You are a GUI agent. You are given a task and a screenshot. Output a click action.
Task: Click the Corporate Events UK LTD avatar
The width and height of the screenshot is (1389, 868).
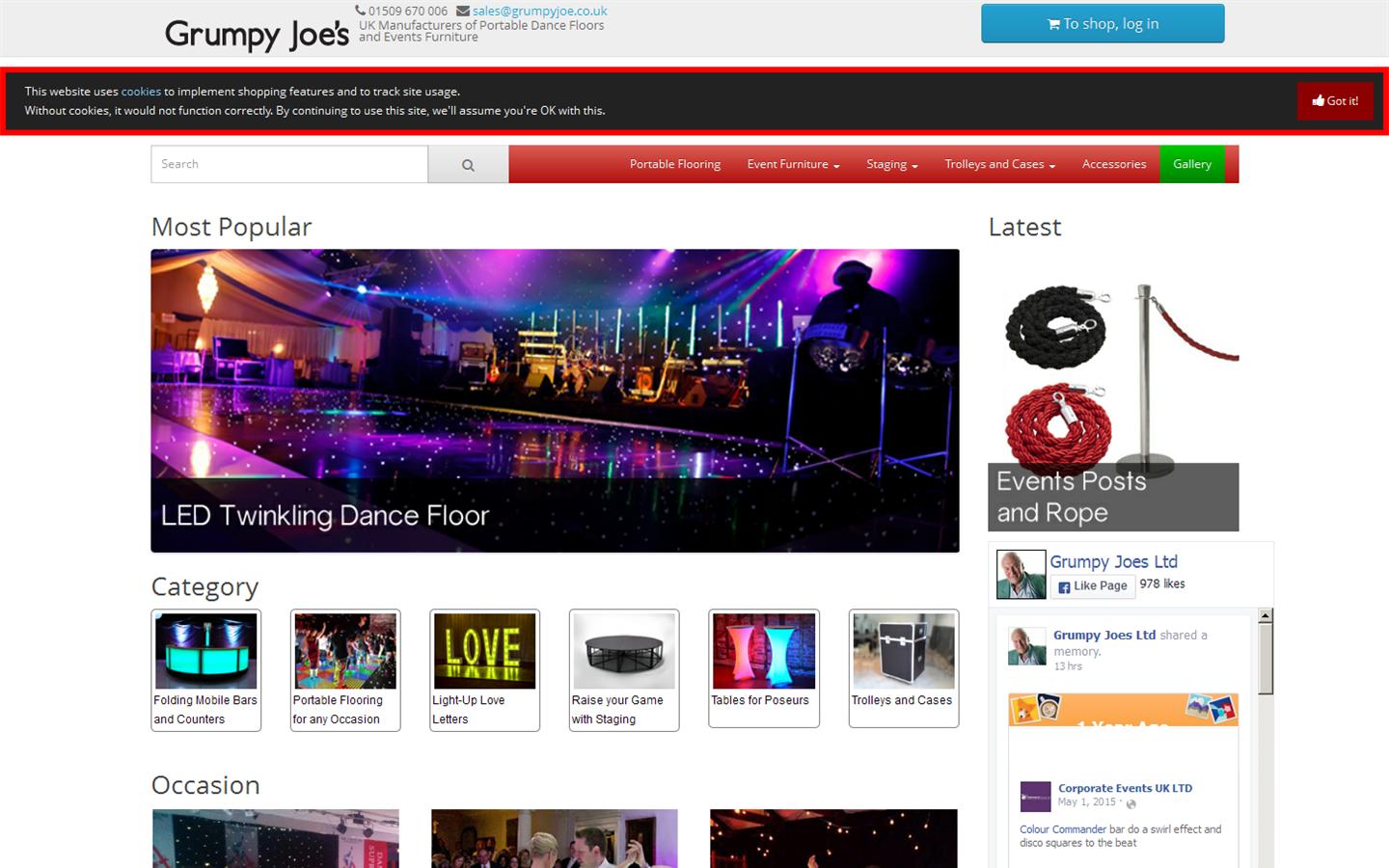pyautogui.click(x=1035, y=797)
